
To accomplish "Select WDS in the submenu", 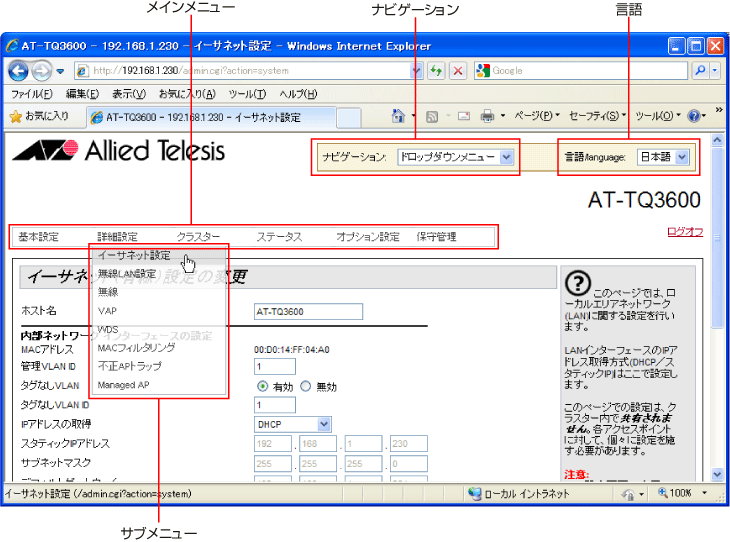I will tap(159, 329).
